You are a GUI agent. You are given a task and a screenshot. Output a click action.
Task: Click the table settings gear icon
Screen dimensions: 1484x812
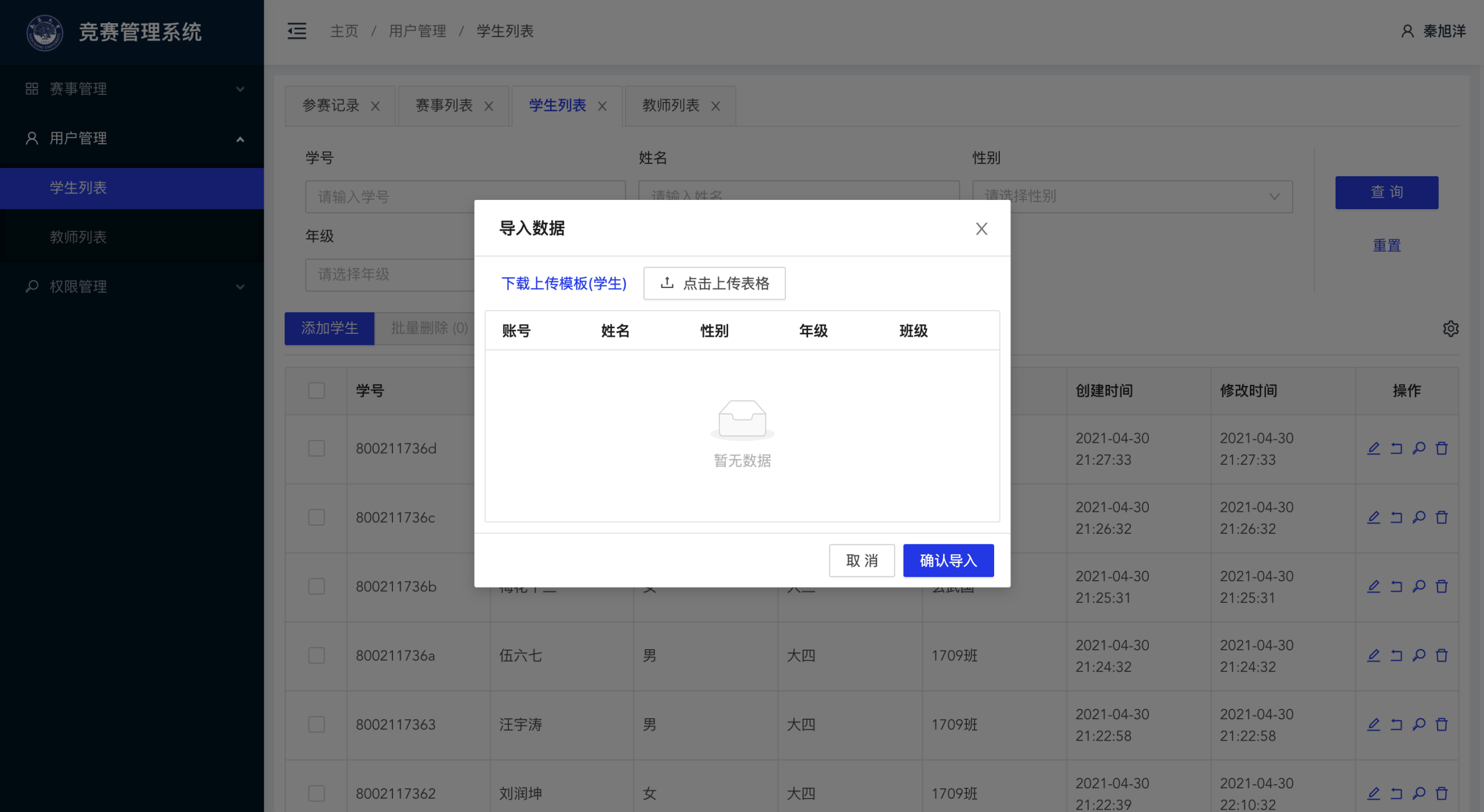point(1450,329)
